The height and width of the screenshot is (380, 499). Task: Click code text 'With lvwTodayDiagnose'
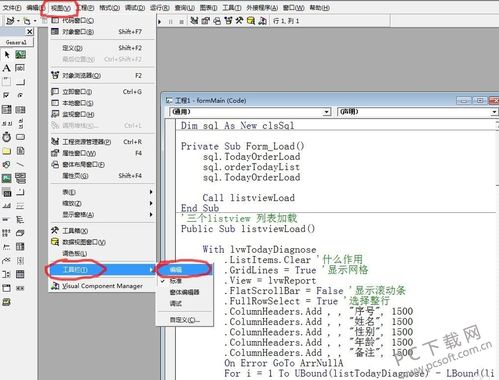pyautogui.click(x=259, y=249)
